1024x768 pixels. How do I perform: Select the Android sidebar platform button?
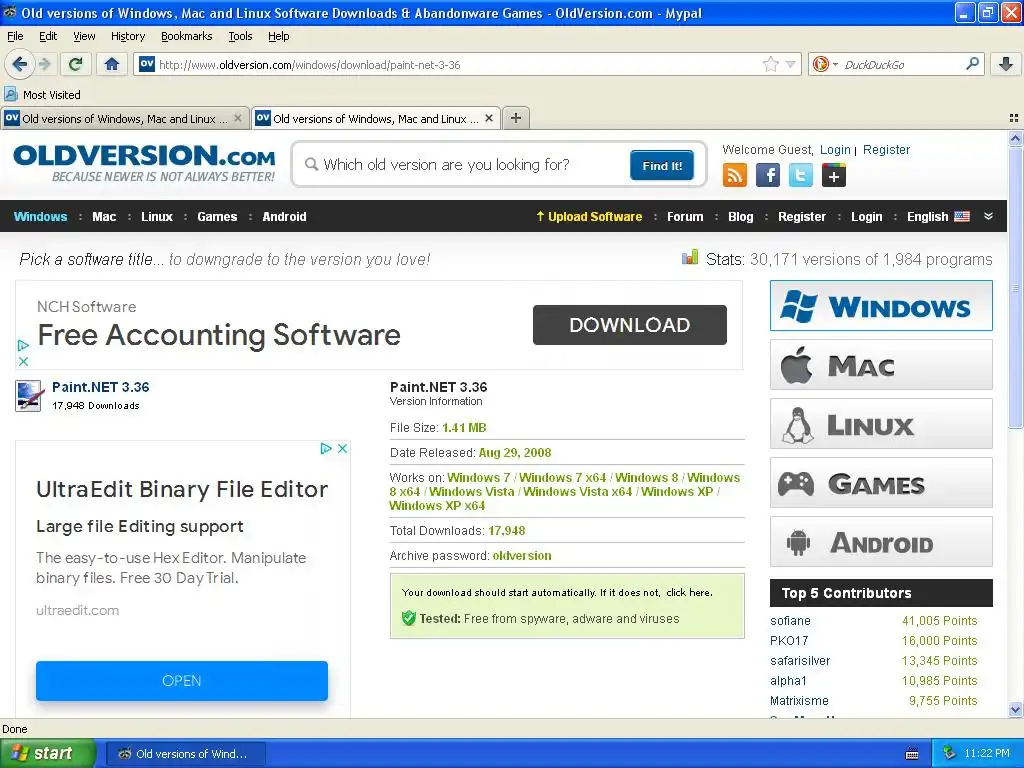[881, 542]
